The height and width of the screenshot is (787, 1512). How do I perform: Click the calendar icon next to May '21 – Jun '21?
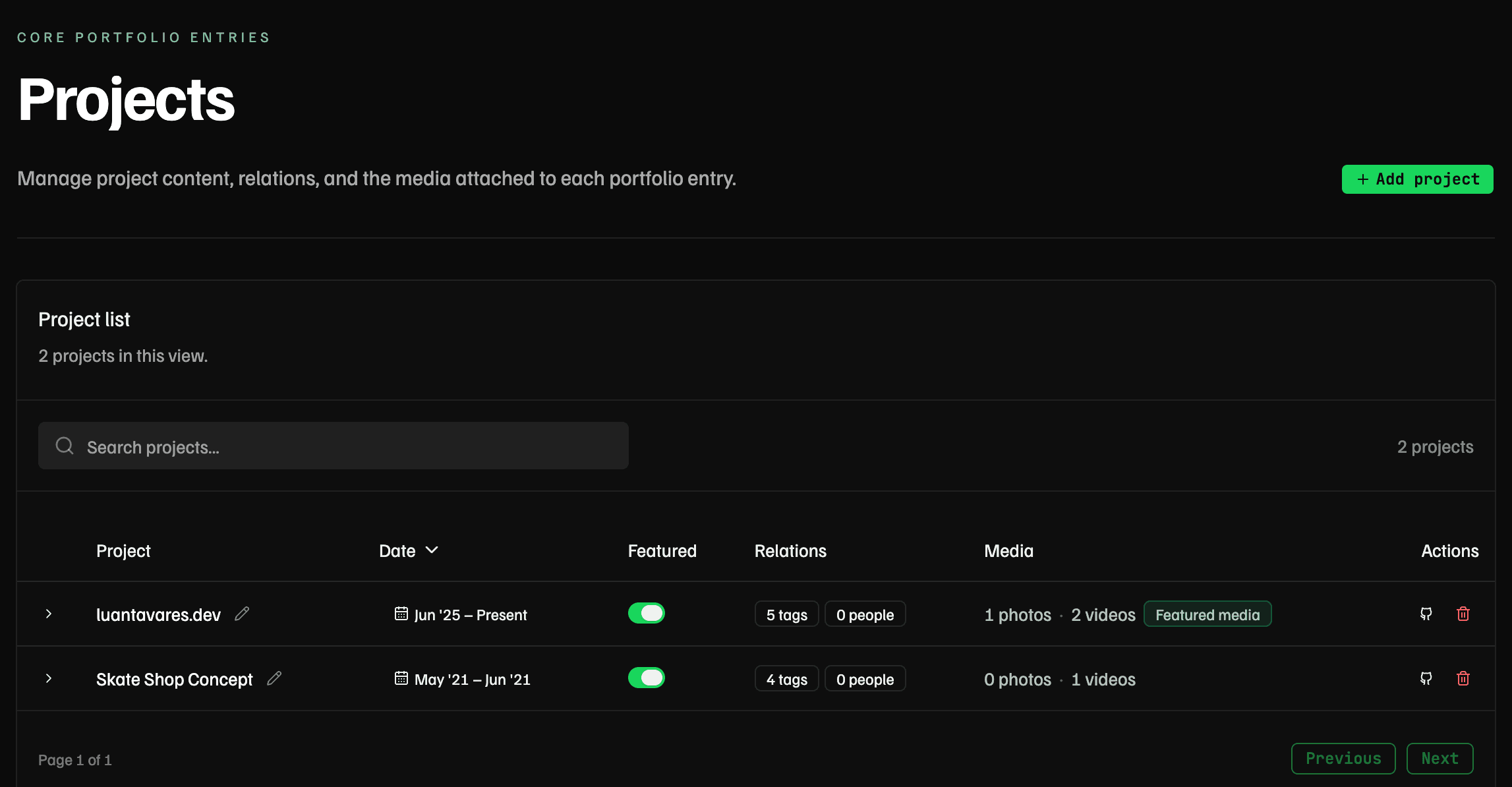tap(401, 678)
